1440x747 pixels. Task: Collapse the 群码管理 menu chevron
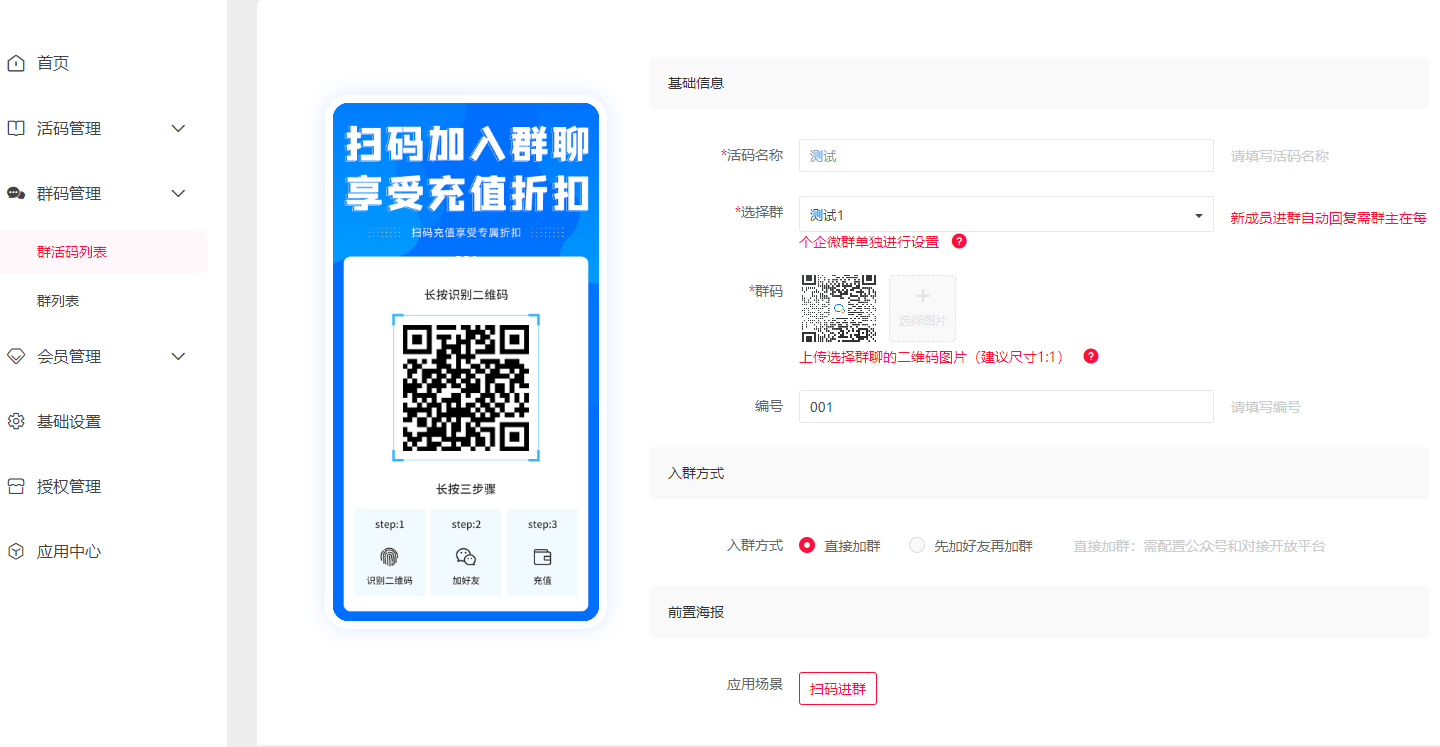coord(179,194)
